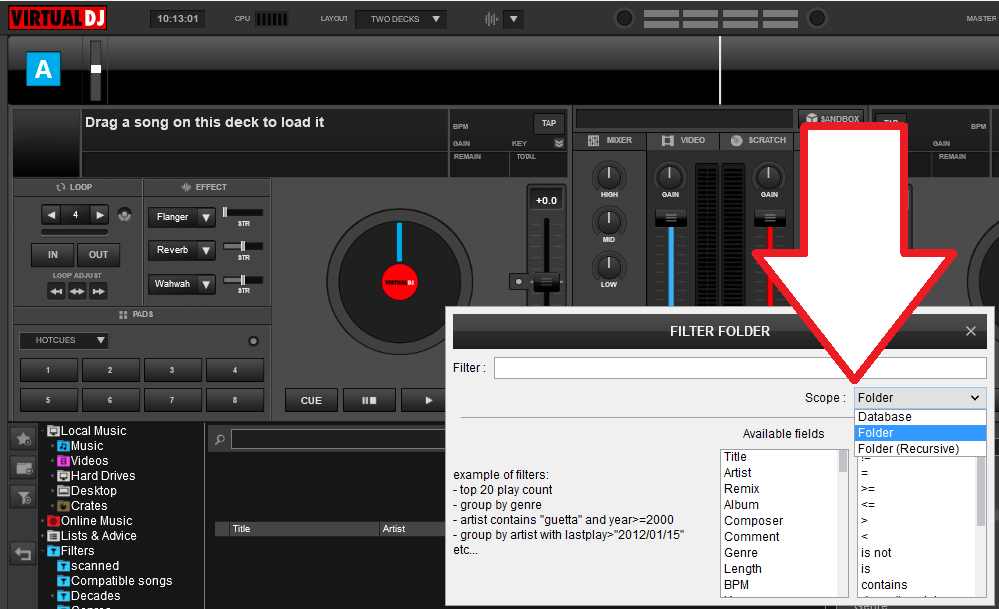The width and height of the screenshot is (999, 609).
Task: Open the HOTCUES pads dropdown
Action: (x=64, y=340)
